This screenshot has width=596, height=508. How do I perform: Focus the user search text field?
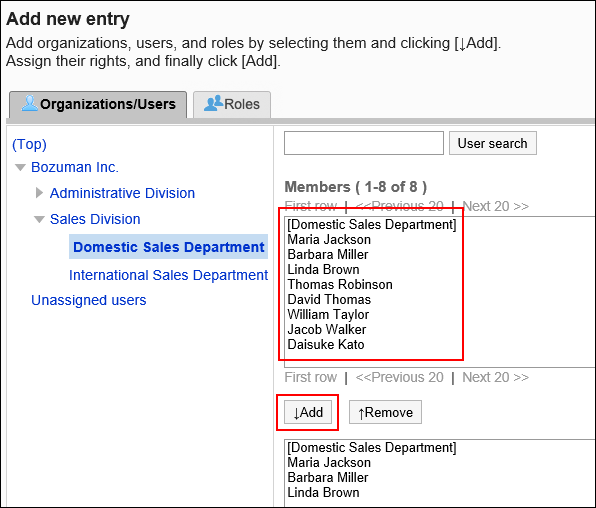pyautogui.click(x=364, y=143)
